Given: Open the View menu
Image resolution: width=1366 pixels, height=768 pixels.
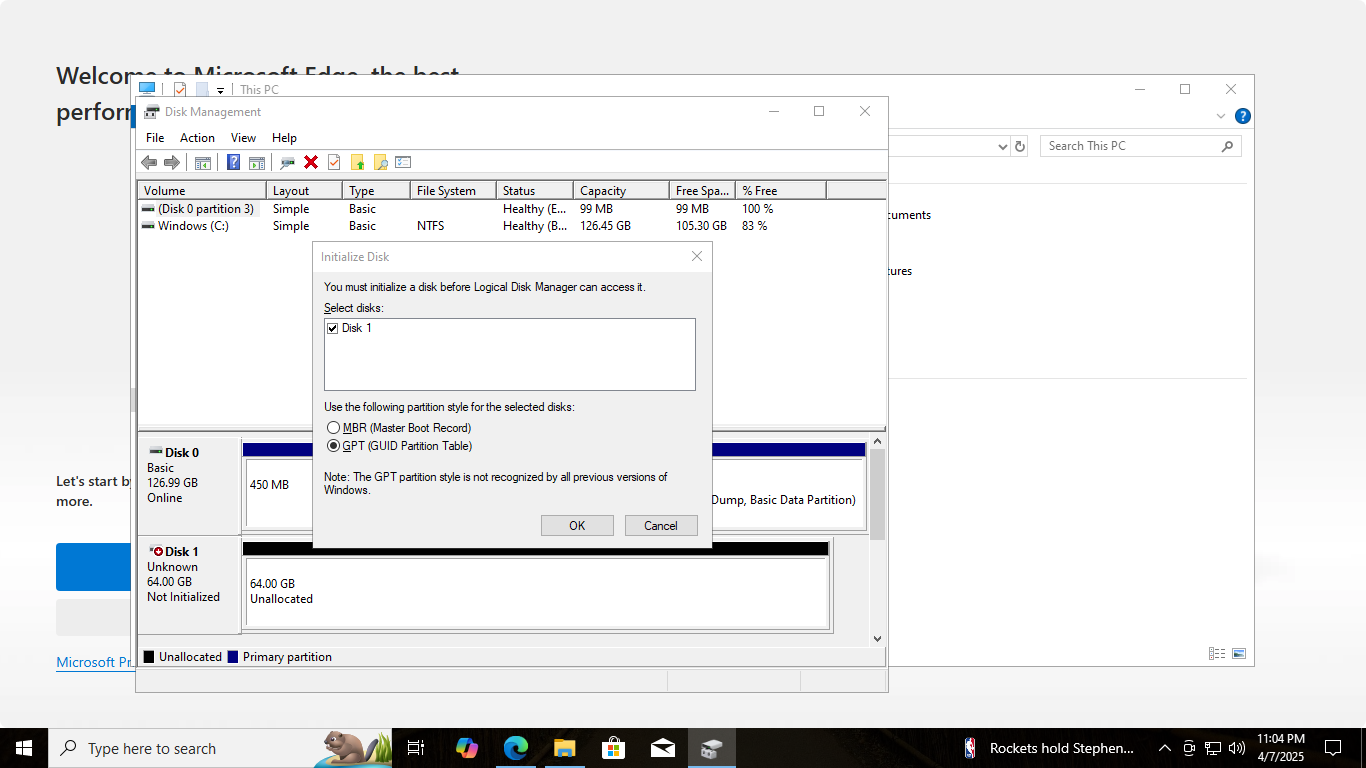Looking at the screenshot, I should tap(243, 138).
